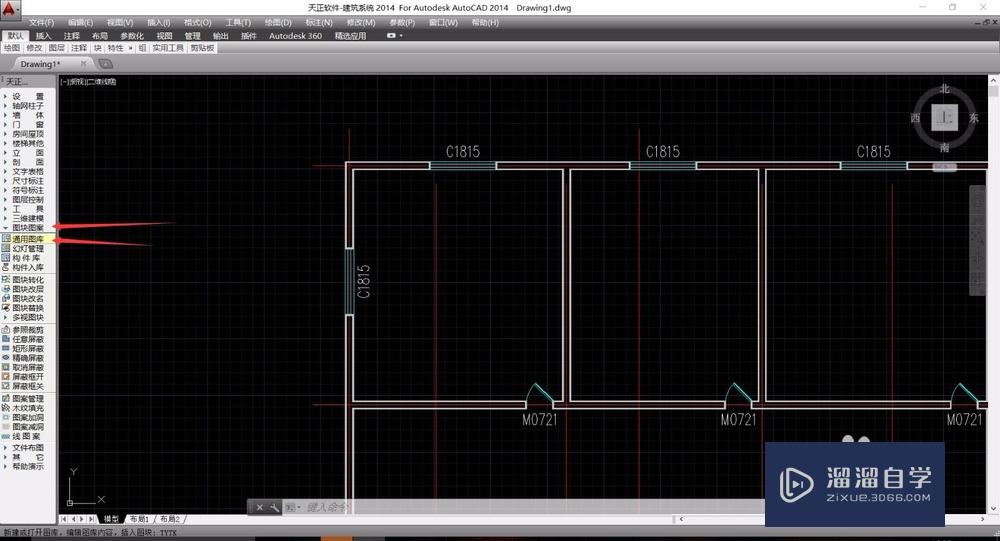Switch to the Autodesk 360 ribbon tab
Screen dimensions: 1000x541
295,36
